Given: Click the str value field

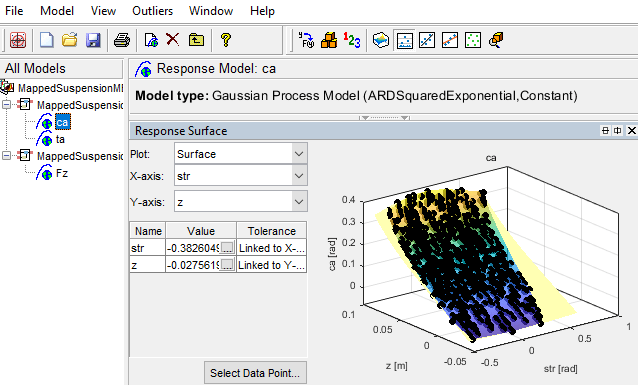Looking at the screenshot, I should click(x=193, y=247).
